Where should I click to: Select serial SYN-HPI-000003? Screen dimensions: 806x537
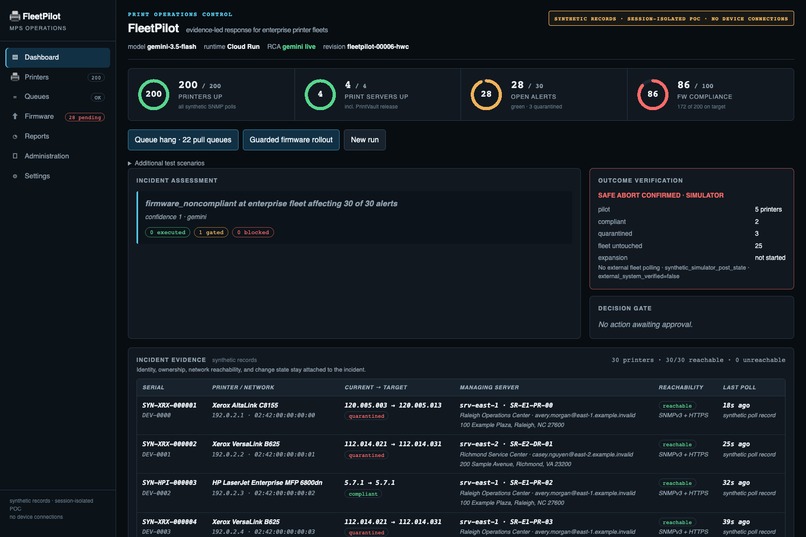click(169, 483)
